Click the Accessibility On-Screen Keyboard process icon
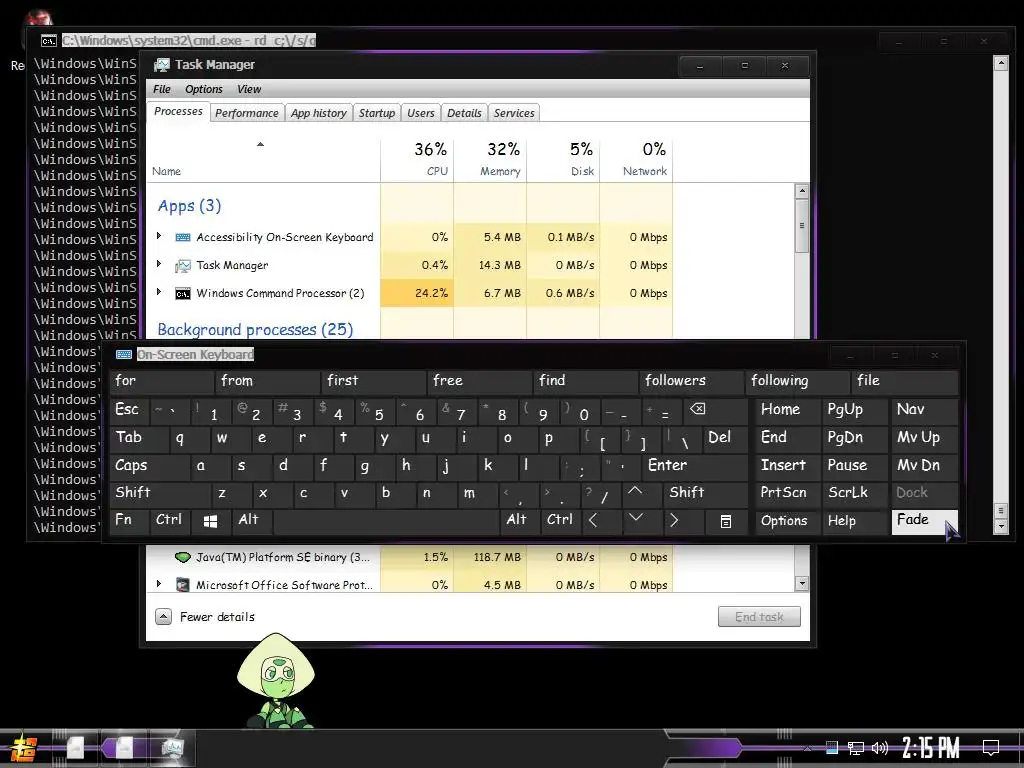 click(x=183, y=237)
